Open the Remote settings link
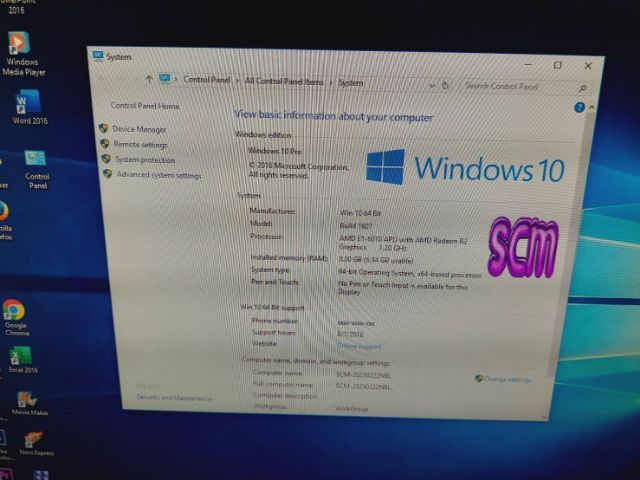 pos(140,144)
